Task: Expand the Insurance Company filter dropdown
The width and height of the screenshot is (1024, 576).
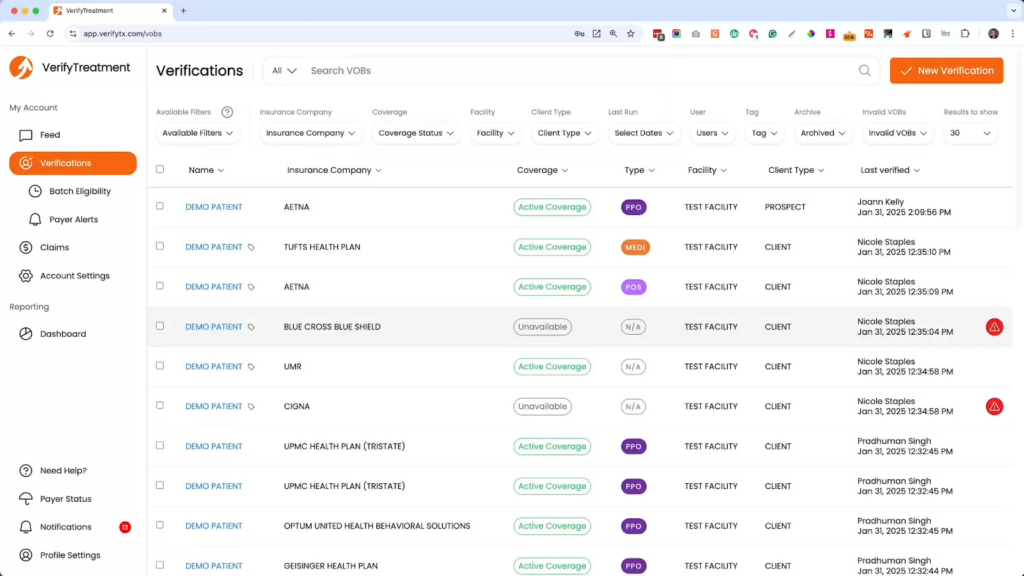Action: click(x=311, y=133)
